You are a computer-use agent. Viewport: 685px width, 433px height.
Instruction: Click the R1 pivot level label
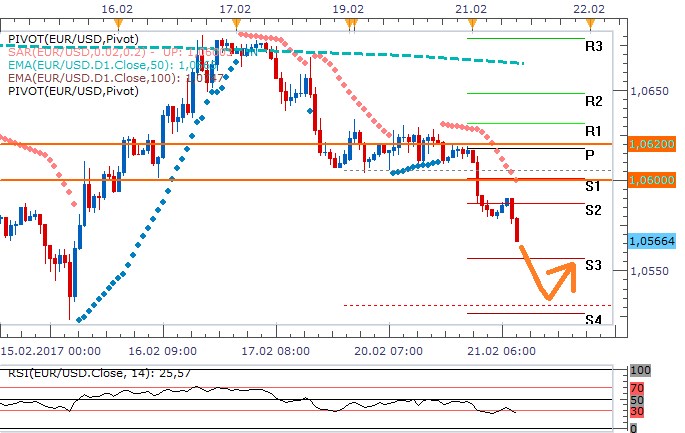[x=593, y=131]
